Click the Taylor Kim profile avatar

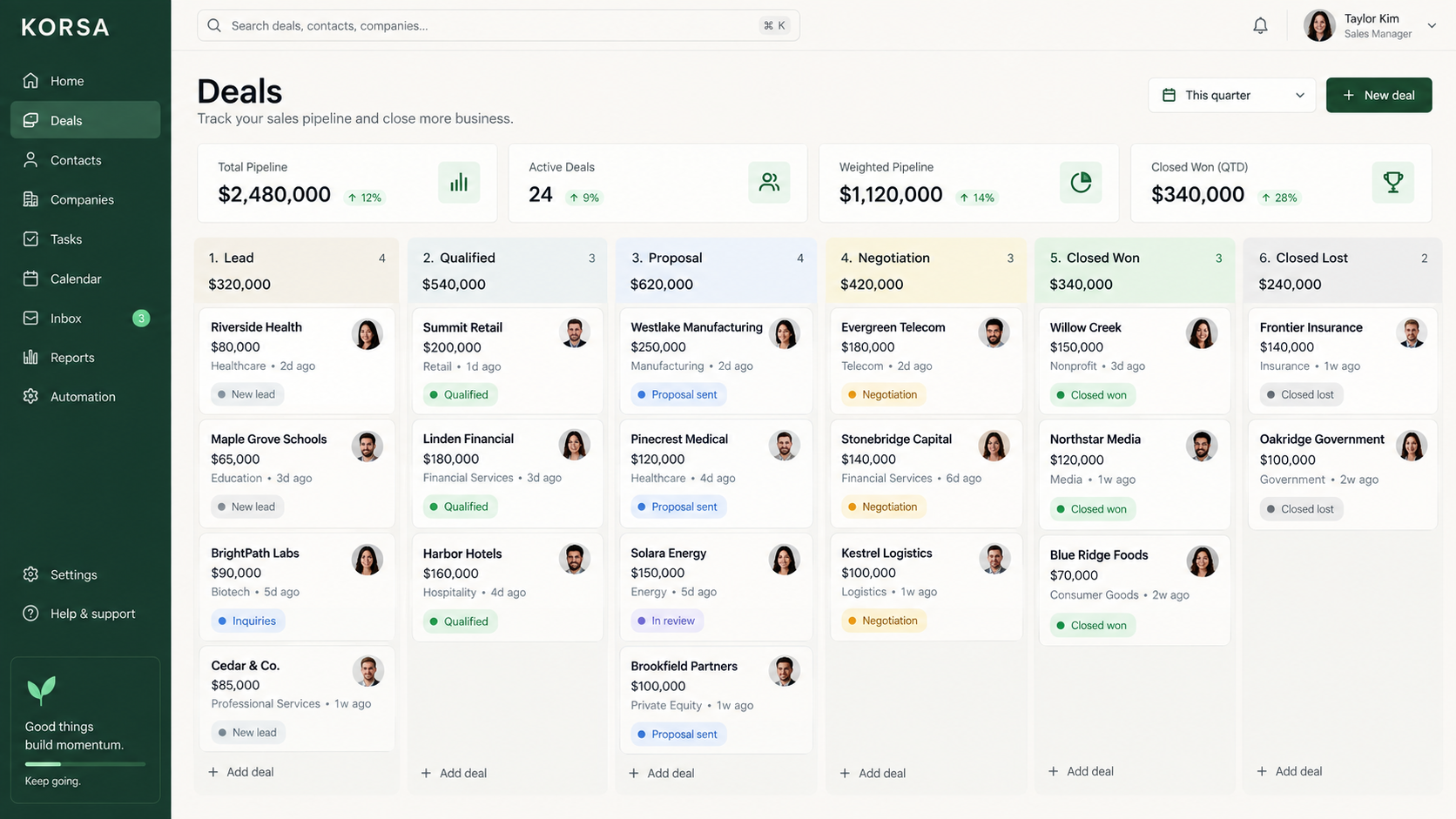(x=1319, y=26)
